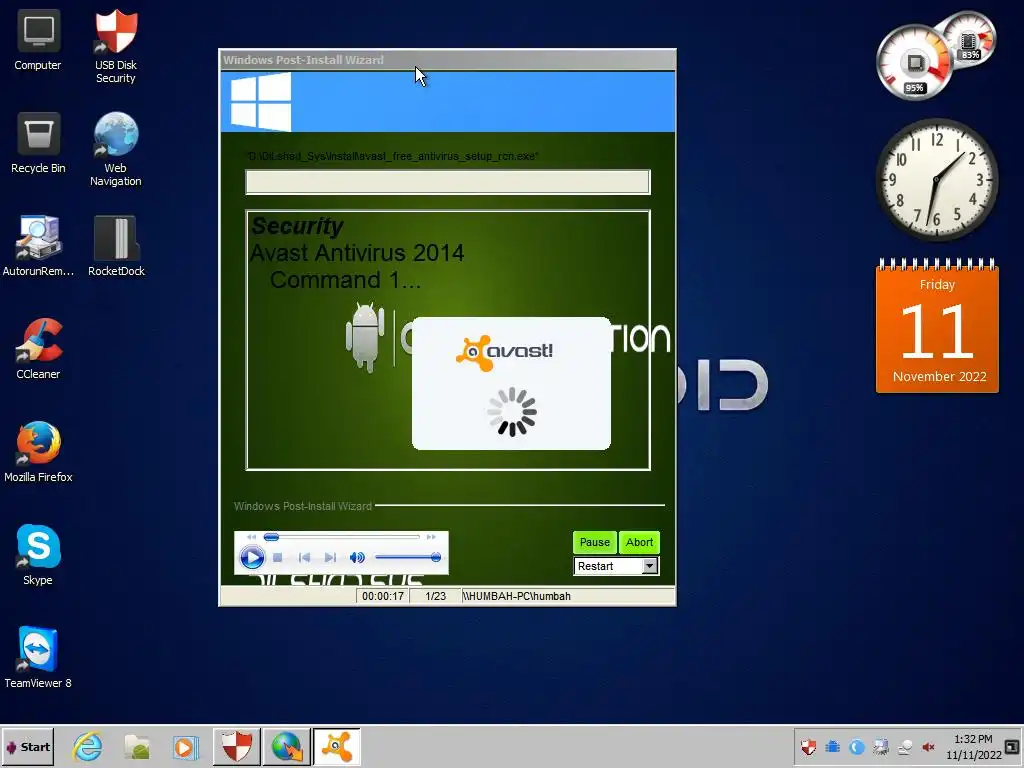Screen dimensions: 1024x768
Task: Click the stop button in media player
Action: click(x=278, y=558)
